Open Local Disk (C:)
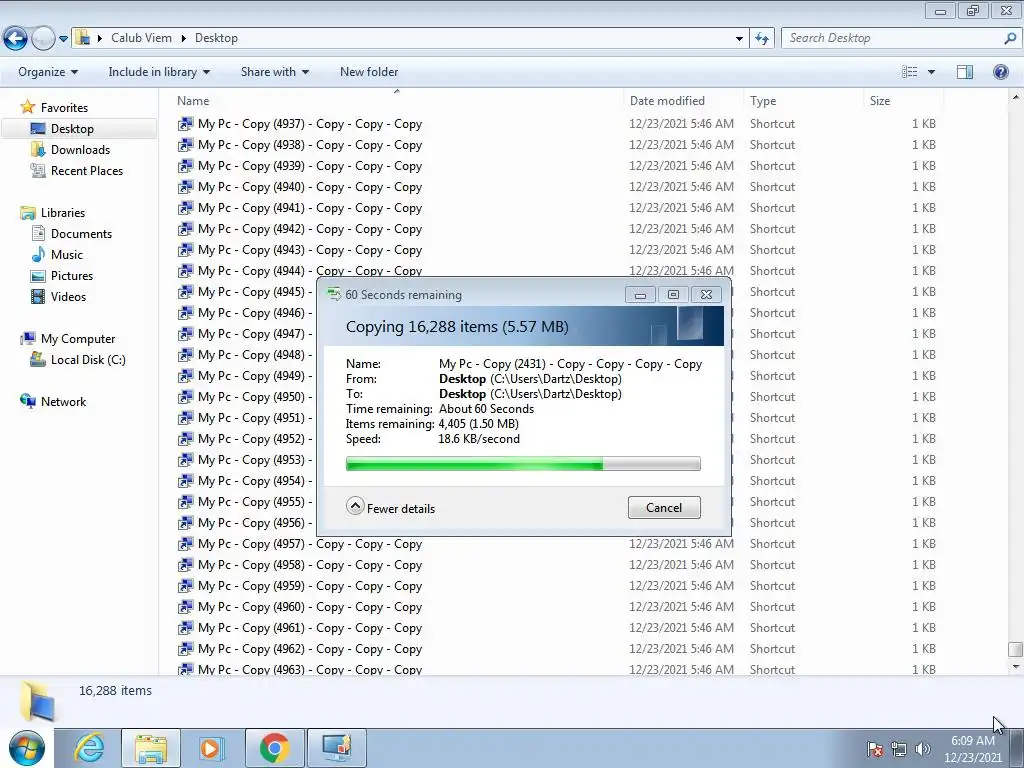The image size is (1024, 768). [x=88, y=360]
